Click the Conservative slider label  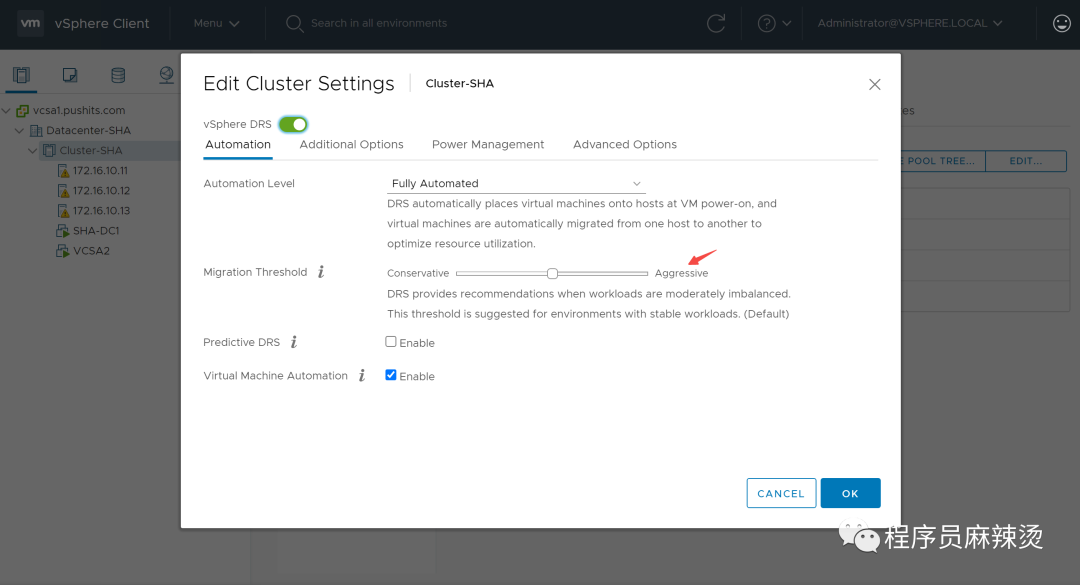click(x=417, y=273)
